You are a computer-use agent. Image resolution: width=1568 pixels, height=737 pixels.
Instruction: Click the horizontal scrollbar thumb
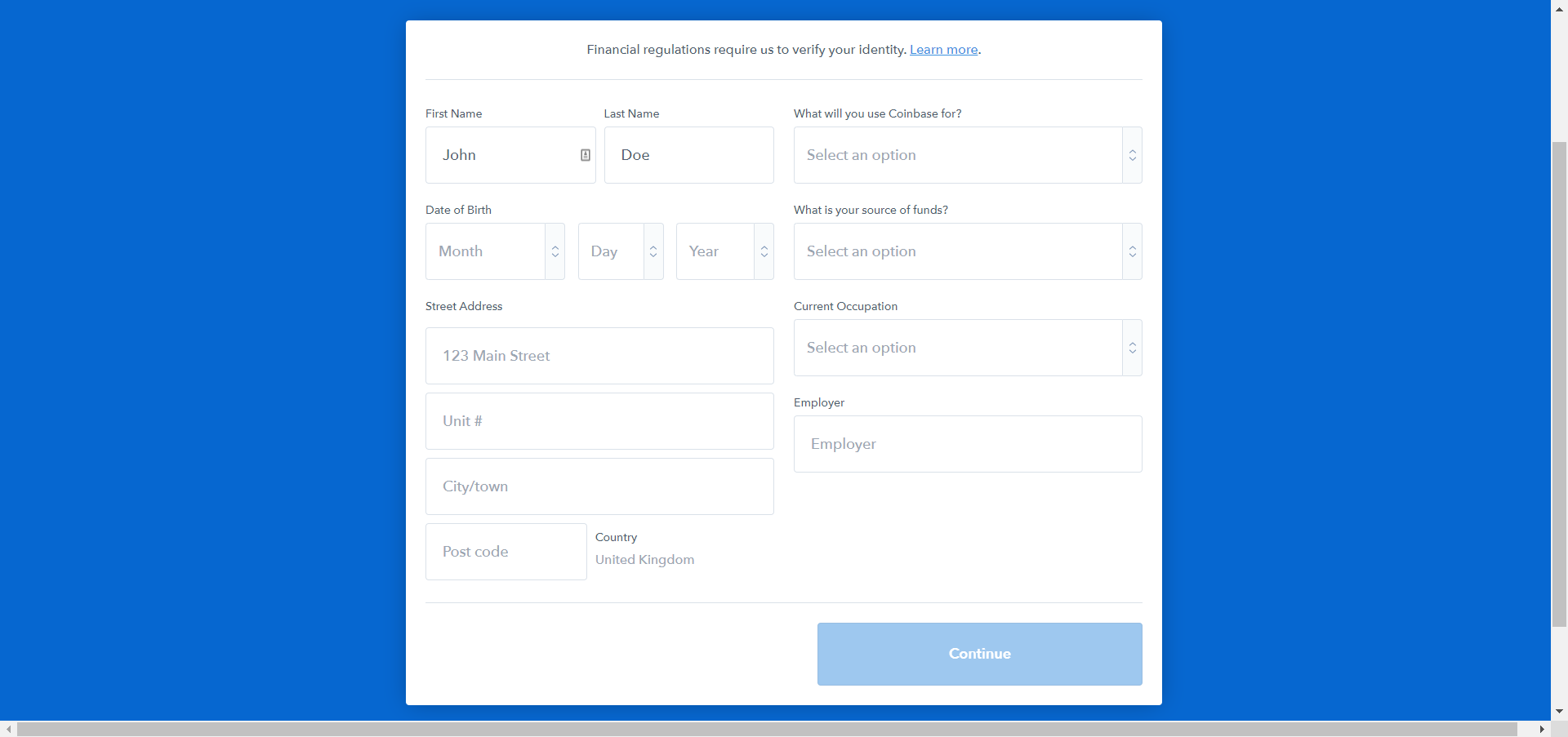[x=767, y=729]
